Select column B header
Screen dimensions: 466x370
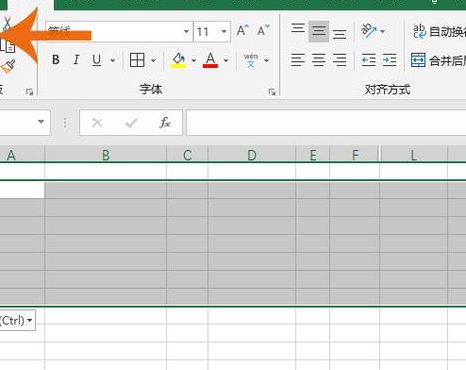[106, 155]
